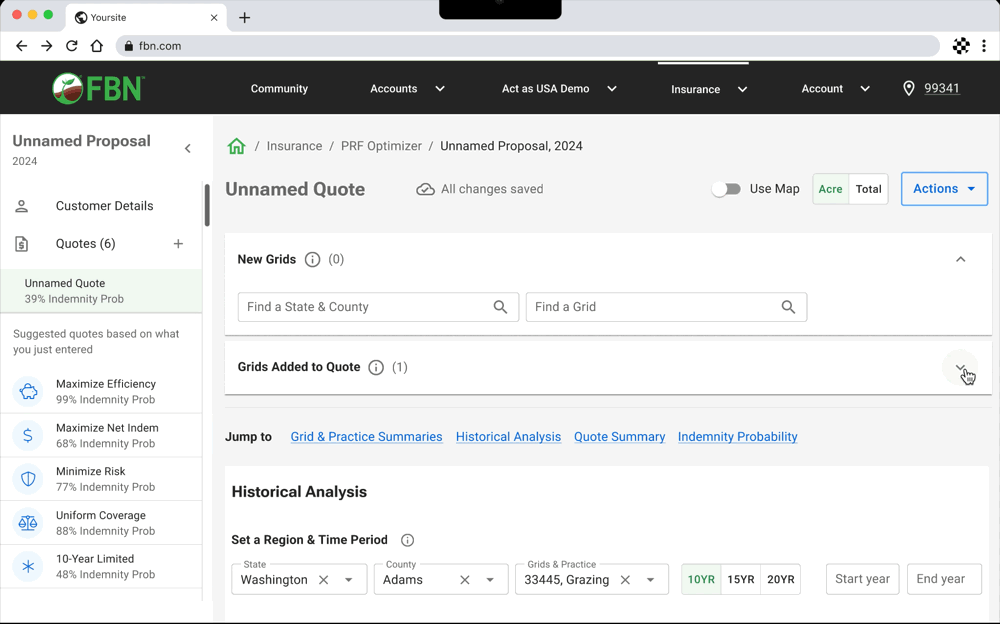Open the PRF Optimizer breadcrumb link
Screen dimensions: 1000x624
tap(381, 146)
